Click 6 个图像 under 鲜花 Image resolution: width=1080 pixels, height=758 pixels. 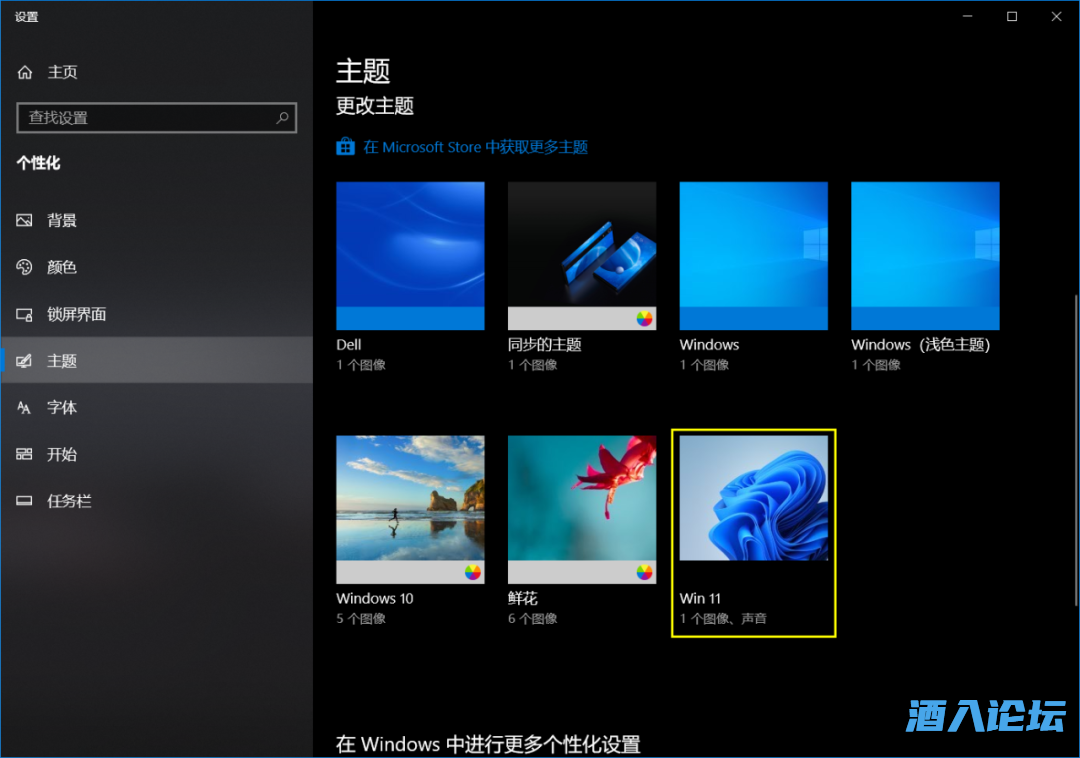pyautogui.click(x=532, y=618)
